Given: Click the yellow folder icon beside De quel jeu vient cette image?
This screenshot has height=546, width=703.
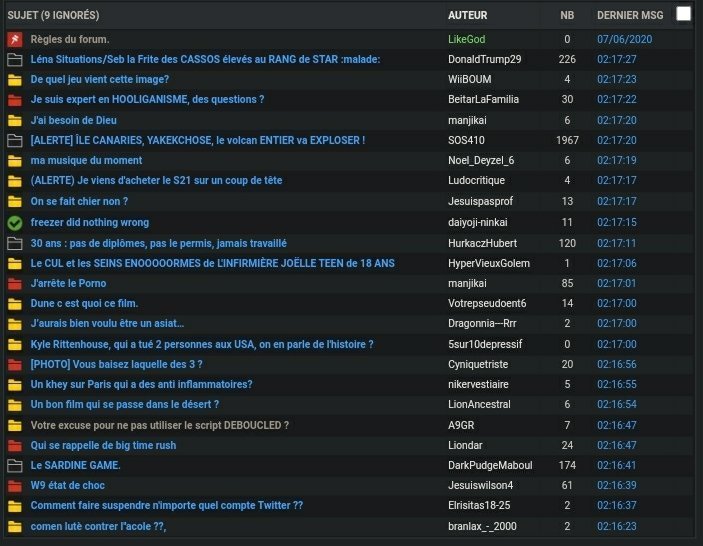Looking at the screenshot, I should tap(15, 80).
